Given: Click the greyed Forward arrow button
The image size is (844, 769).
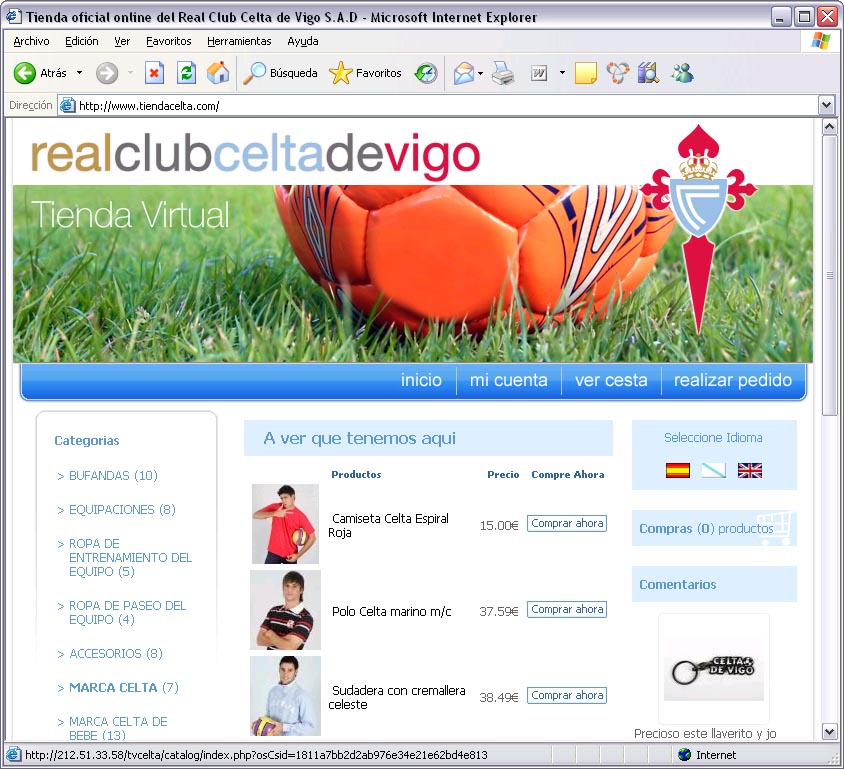Looking at the screenshot, I should click(x=107, y=73).
